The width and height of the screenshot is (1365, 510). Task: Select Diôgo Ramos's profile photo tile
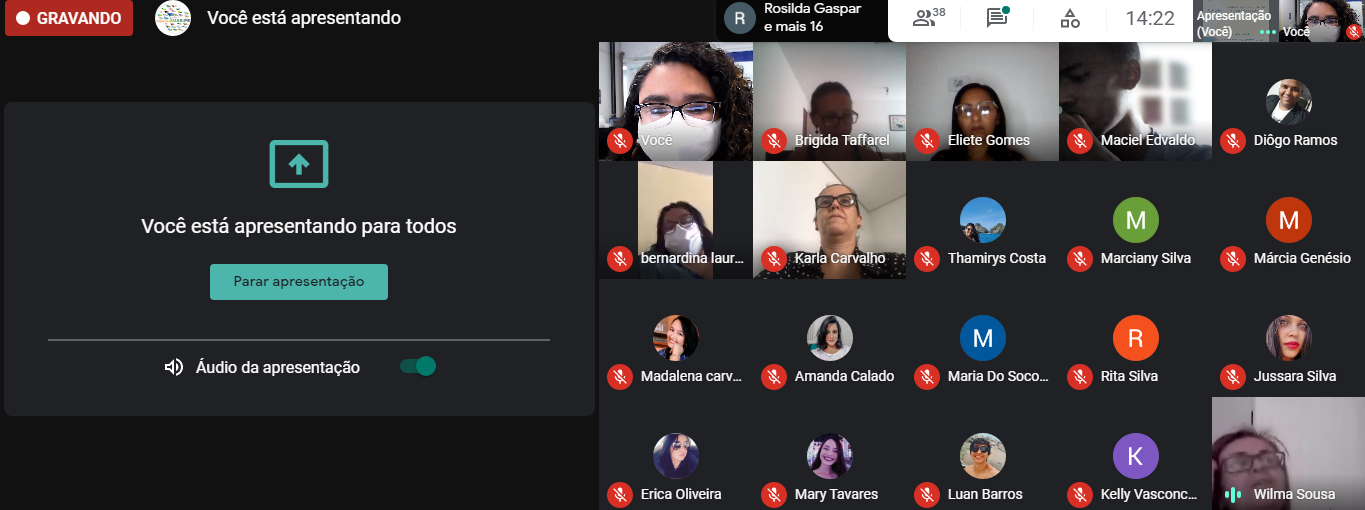pos(1289,102)
